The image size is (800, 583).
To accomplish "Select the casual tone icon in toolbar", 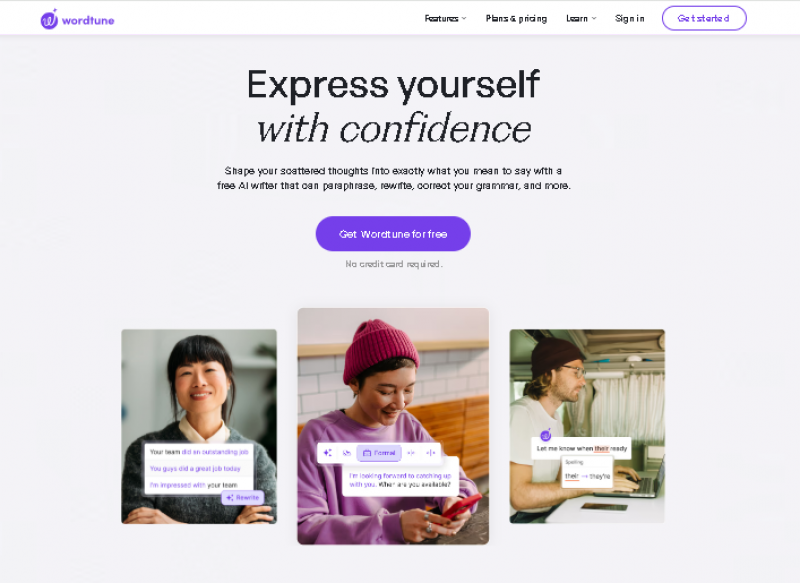I will pos(347,452).
